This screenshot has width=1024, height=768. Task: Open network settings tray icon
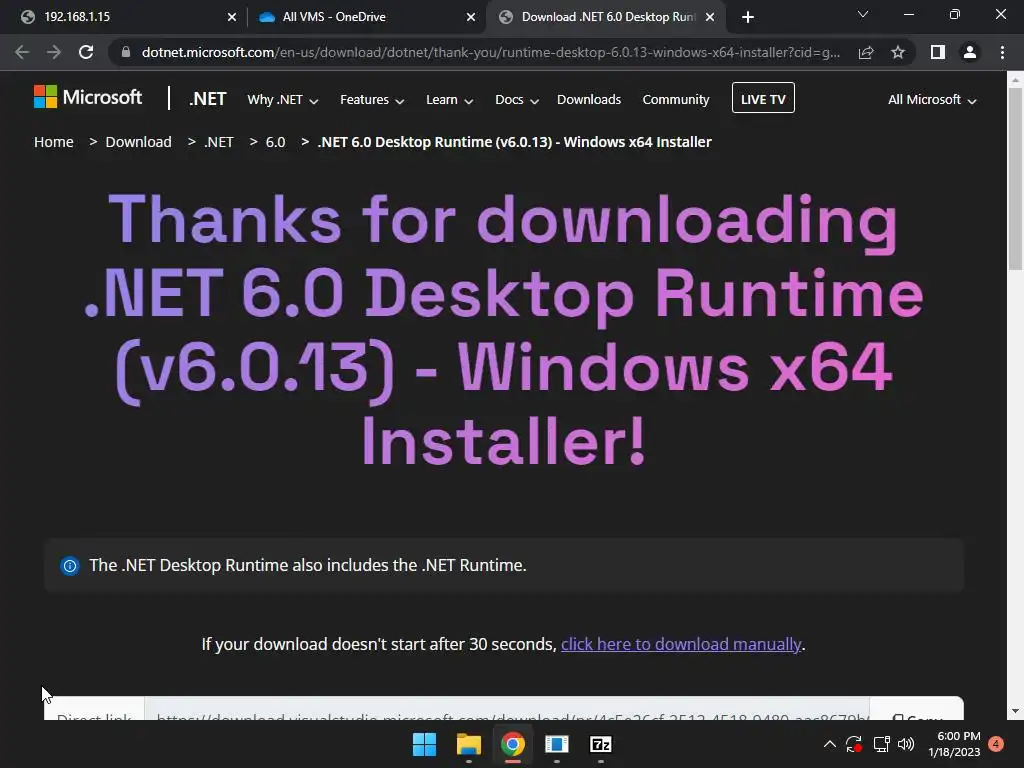click(881, 744)
